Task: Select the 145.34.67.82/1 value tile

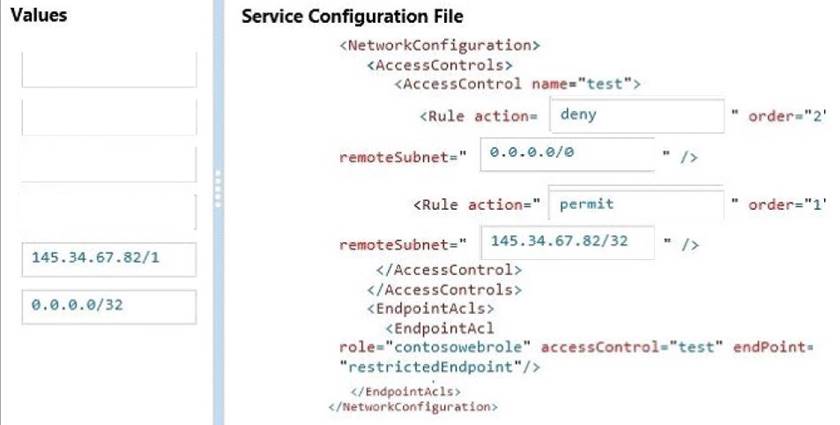Action: click(x=109, y=258)
